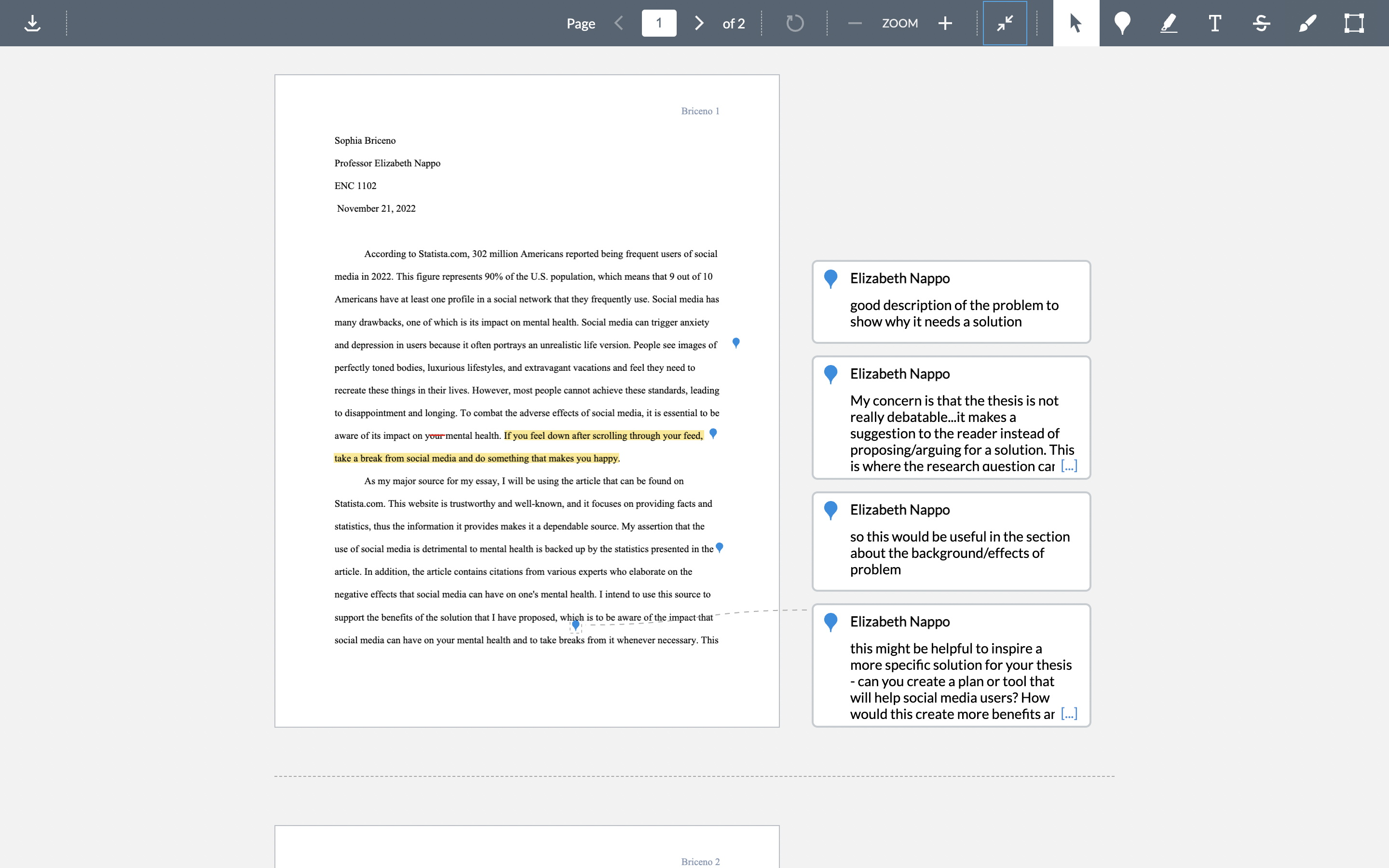This screenshot has height=868, width=1389.
Task: Click the pin marker beside 'People see images of'
Action: [x=736, y=343]
